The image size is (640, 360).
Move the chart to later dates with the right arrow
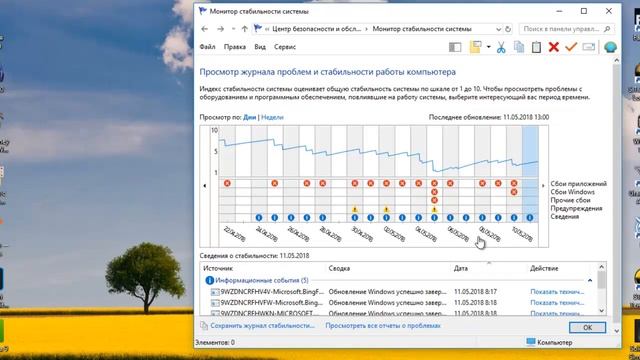[x=543, y=186]
